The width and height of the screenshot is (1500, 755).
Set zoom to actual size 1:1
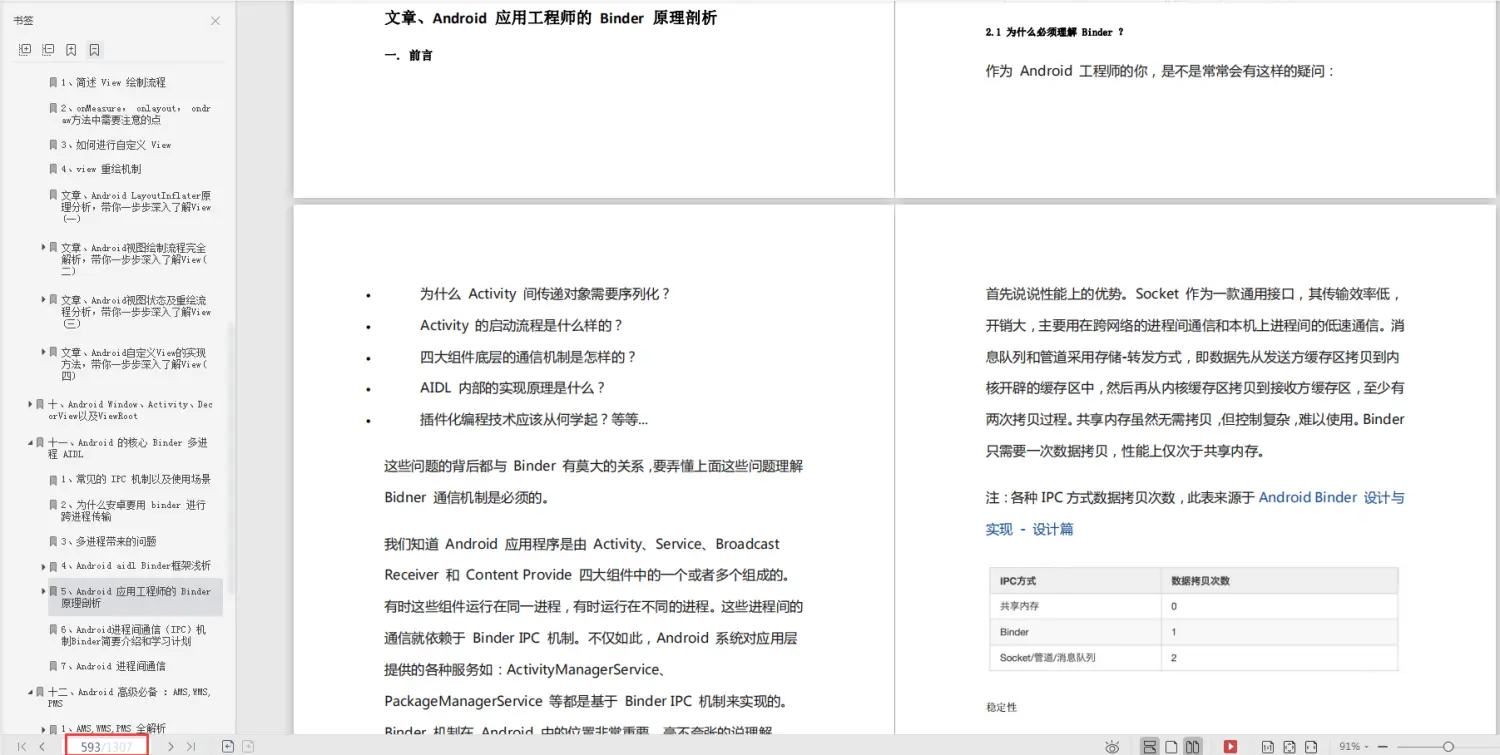[x=1268, y=746]
